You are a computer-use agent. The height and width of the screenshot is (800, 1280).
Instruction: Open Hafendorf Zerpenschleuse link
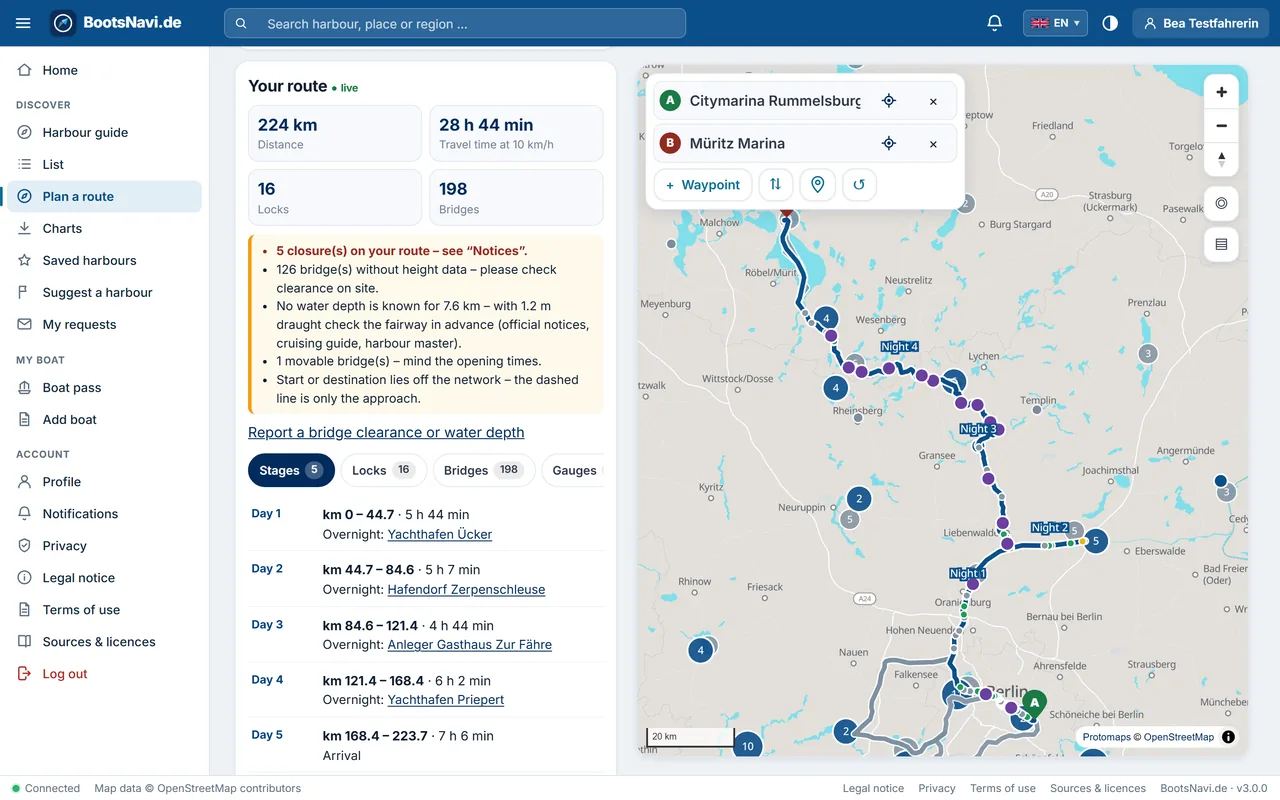(x=467, y=589)
